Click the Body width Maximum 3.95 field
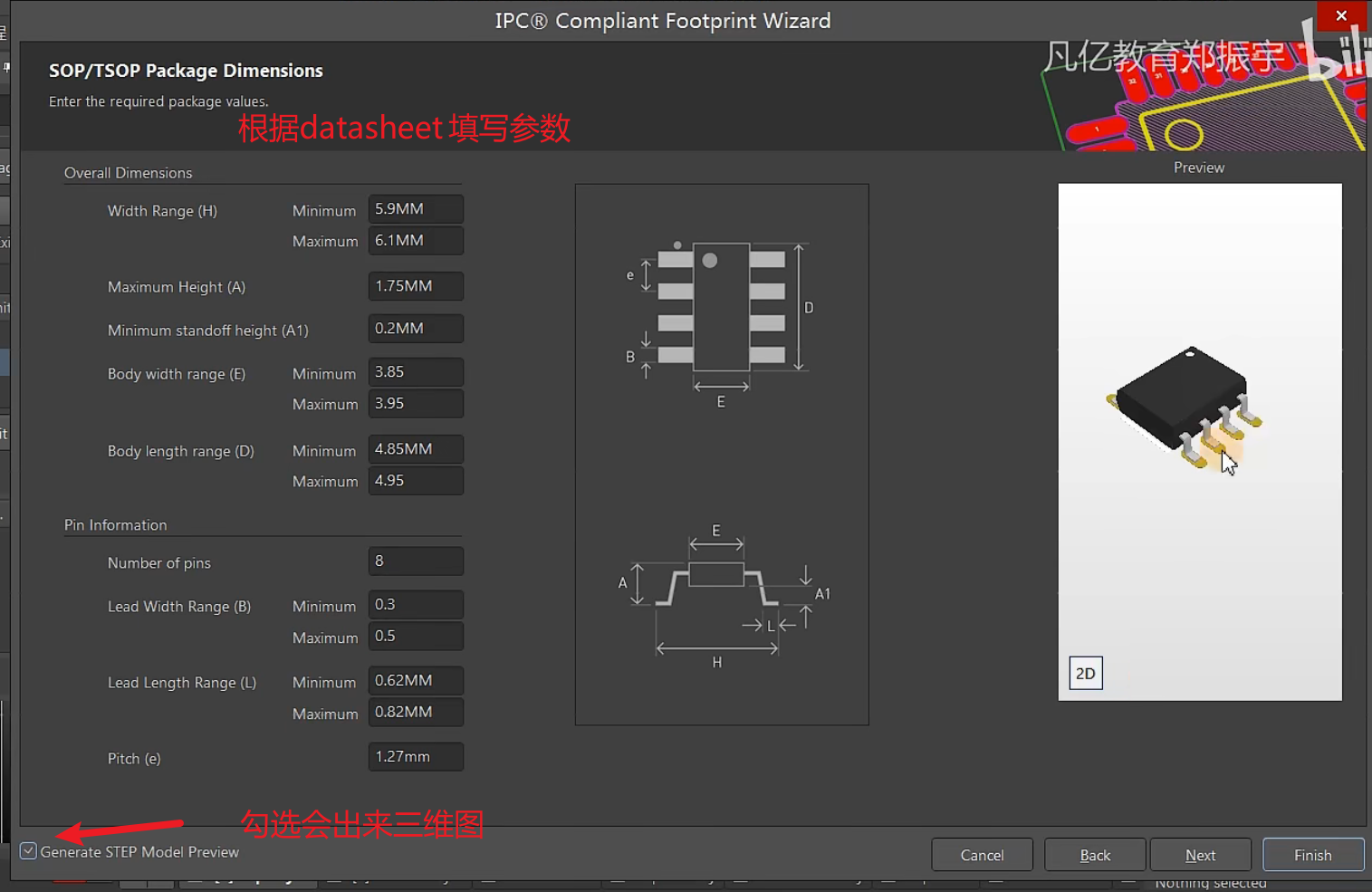 coord(415,404)
